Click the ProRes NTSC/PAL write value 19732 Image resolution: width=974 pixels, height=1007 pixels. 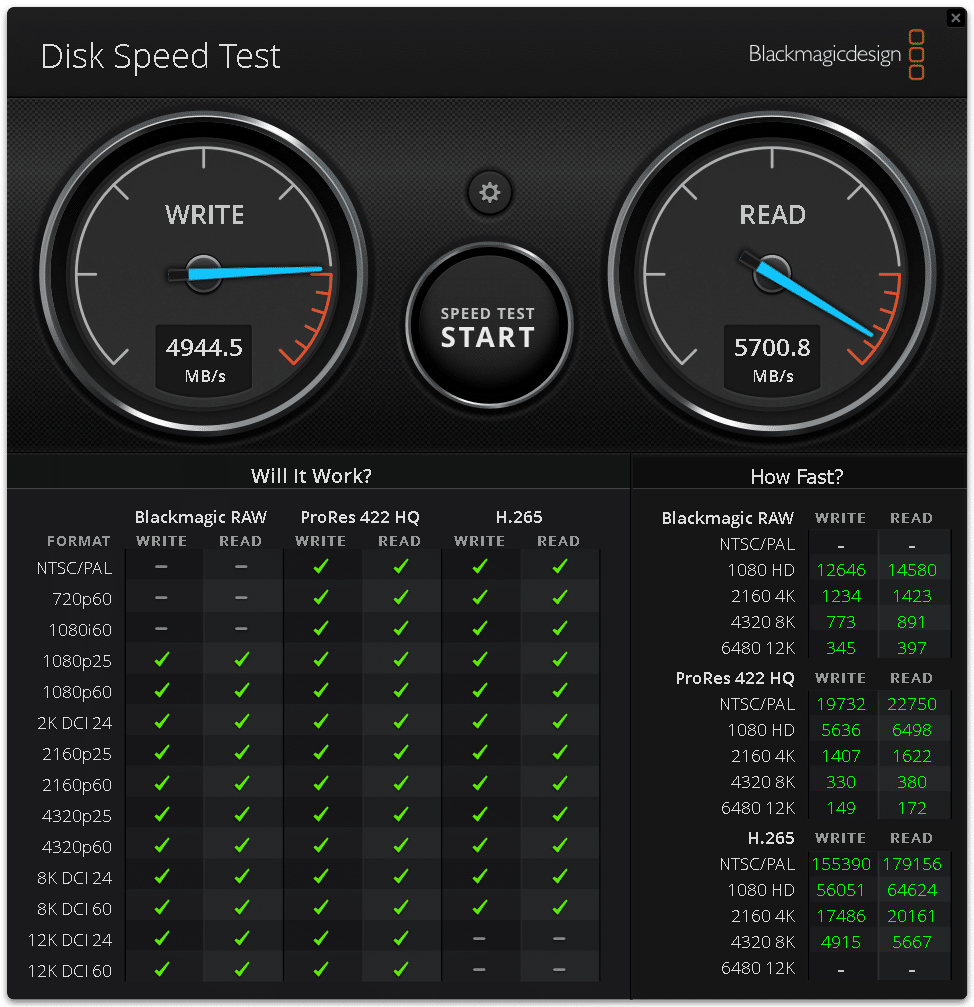tap(841, 704)
